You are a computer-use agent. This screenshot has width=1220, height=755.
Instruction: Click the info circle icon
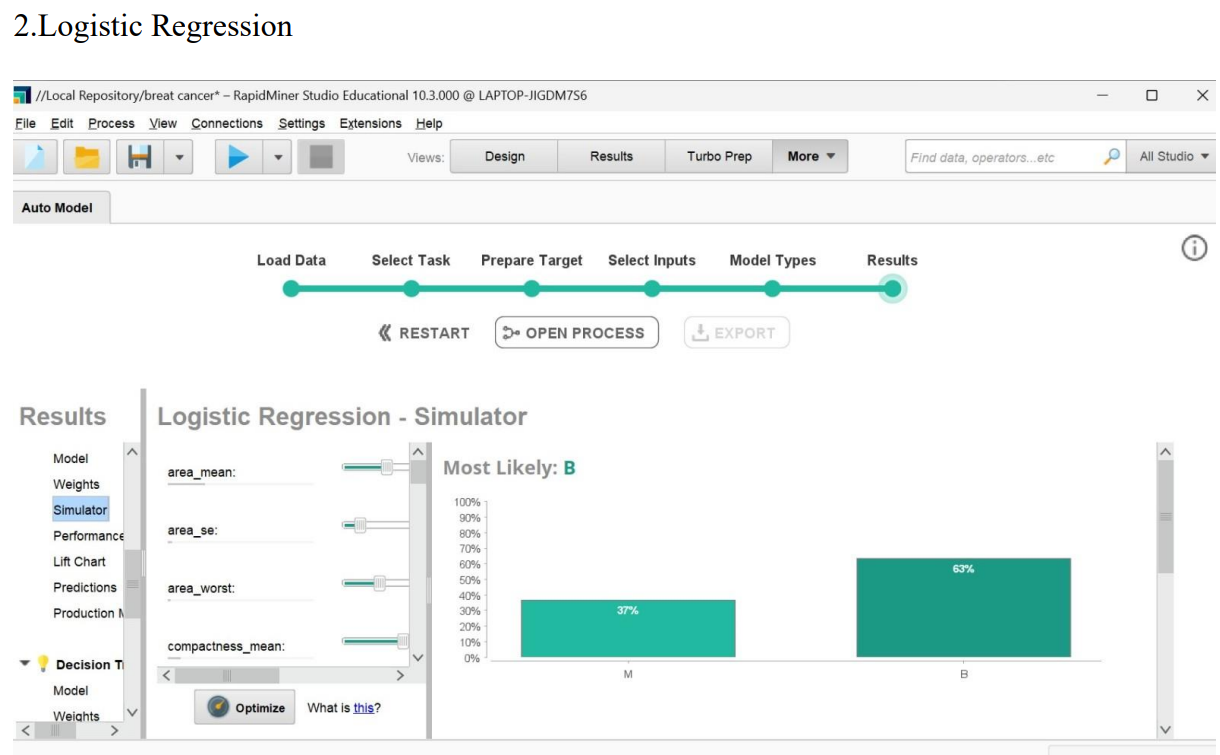tap(1194, 248)
